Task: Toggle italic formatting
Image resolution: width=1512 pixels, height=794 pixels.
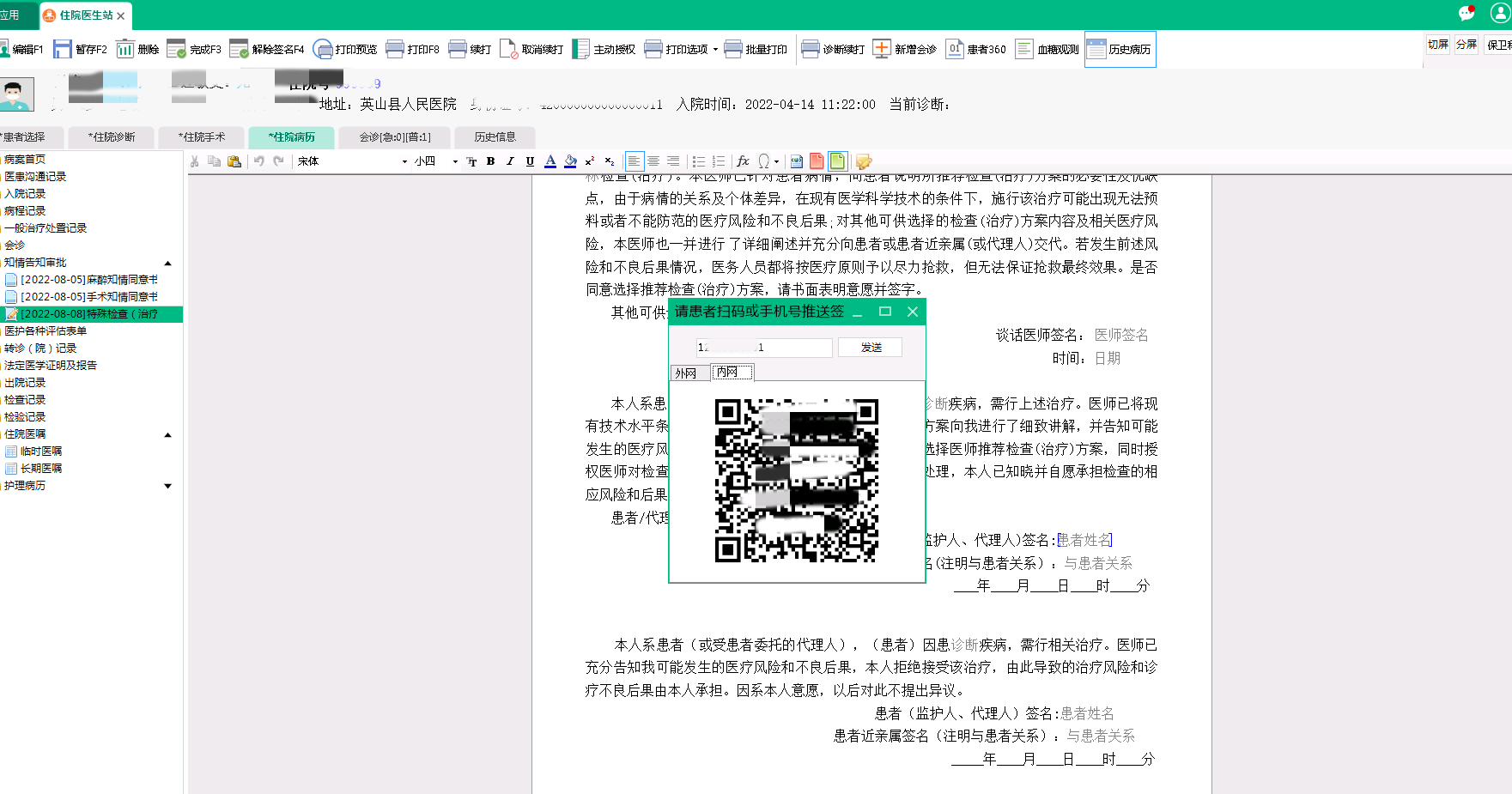Action: 510,161
